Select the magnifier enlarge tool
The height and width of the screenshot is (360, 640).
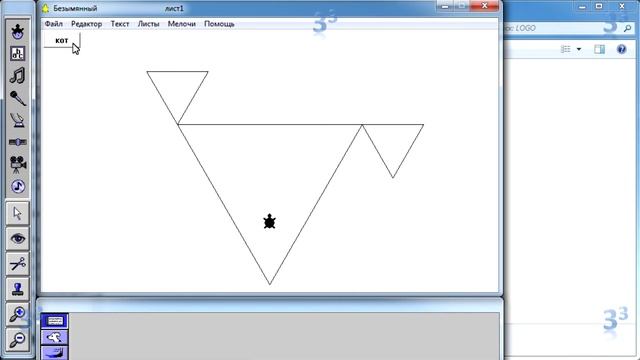[x=18, y=315]
